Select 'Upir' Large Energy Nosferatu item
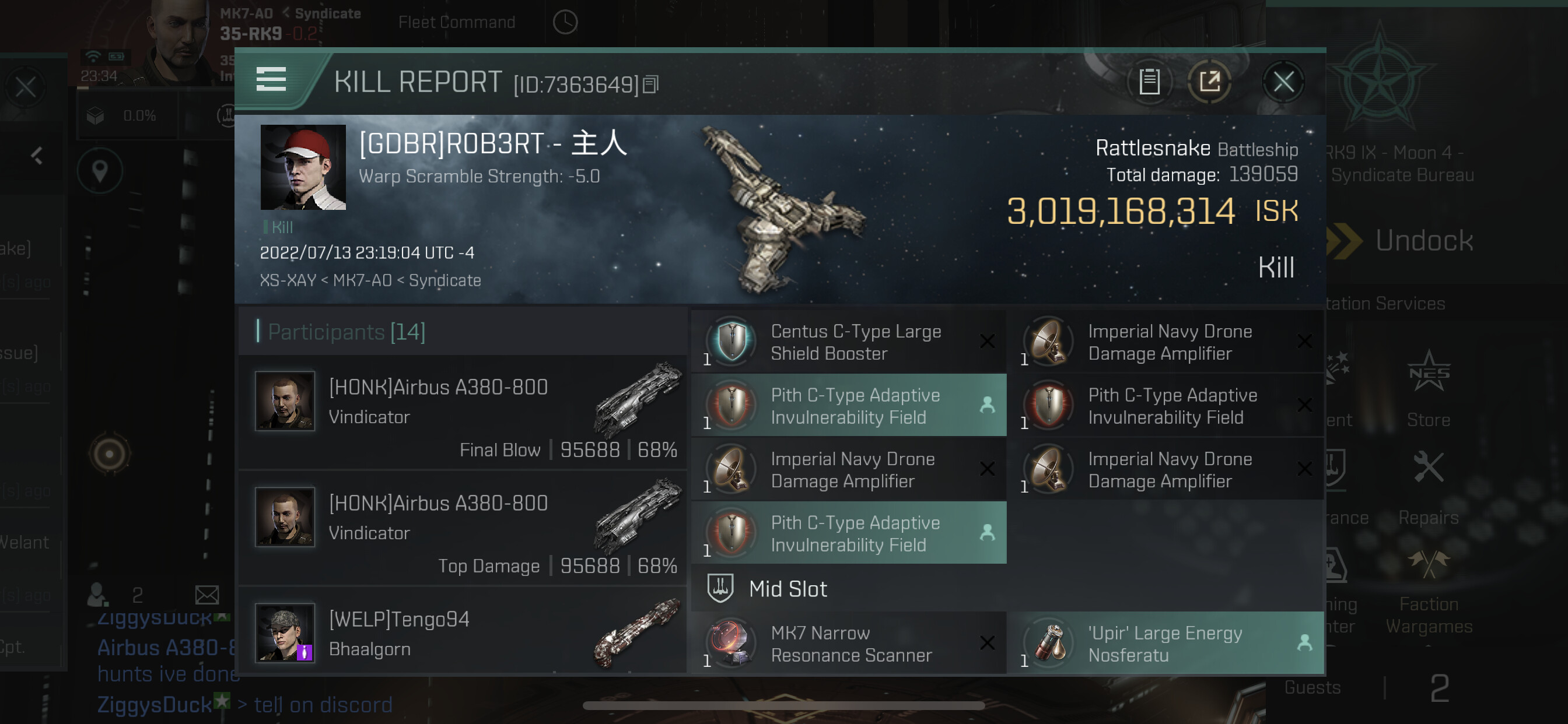 1165,643
